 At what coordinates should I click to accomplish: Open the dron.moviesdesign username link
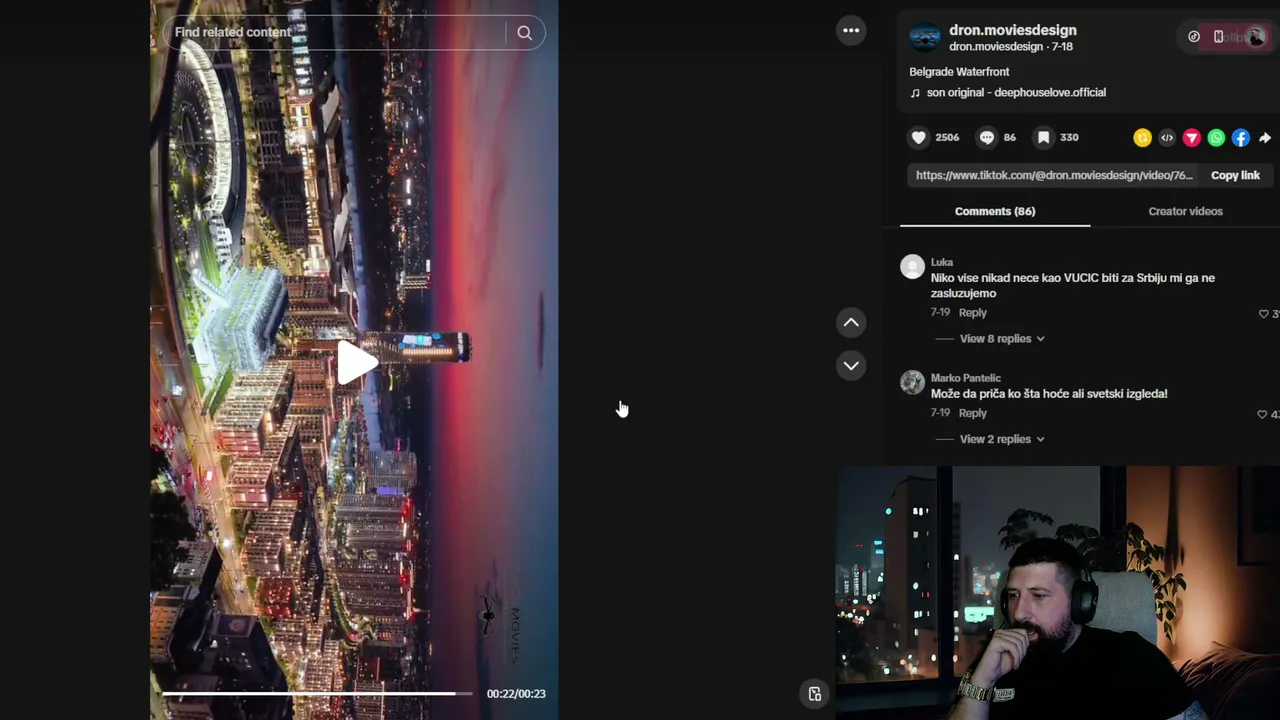(1013, 30)
